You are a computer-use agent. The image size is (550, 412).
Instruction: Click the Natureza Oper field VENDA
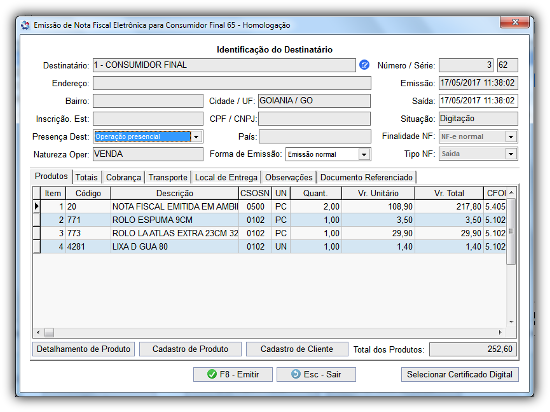click(x=148, y=154)
